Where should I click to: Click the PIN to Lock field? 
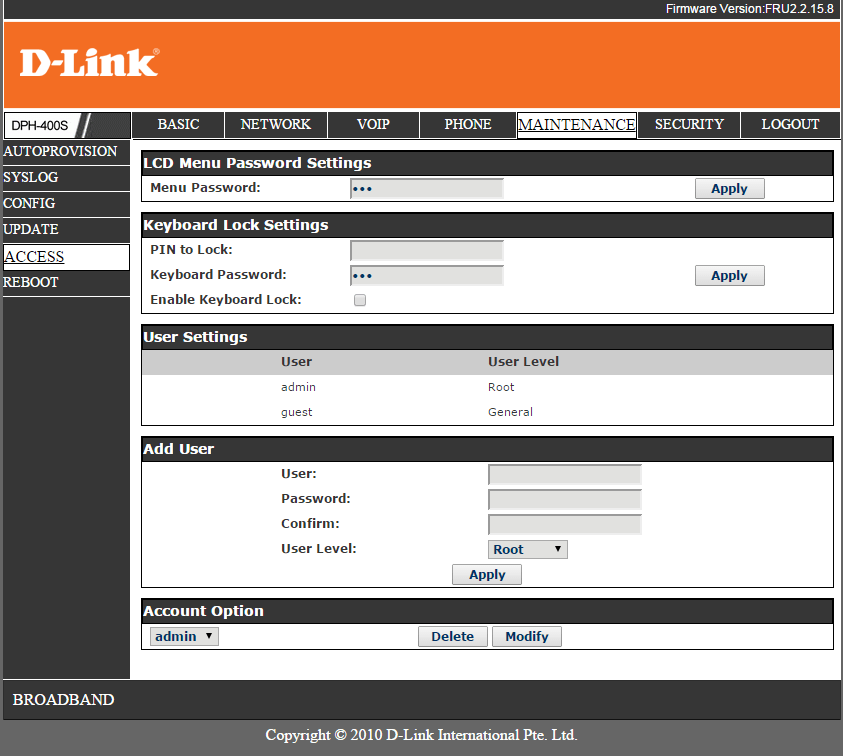427,251
